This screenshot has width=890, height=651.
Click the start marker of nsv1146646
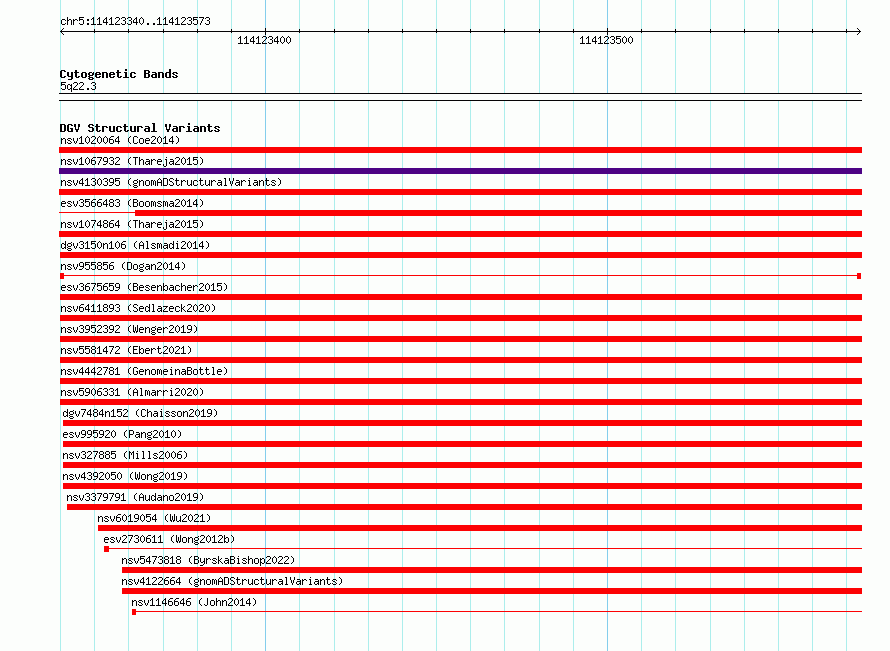click(134, 612)
